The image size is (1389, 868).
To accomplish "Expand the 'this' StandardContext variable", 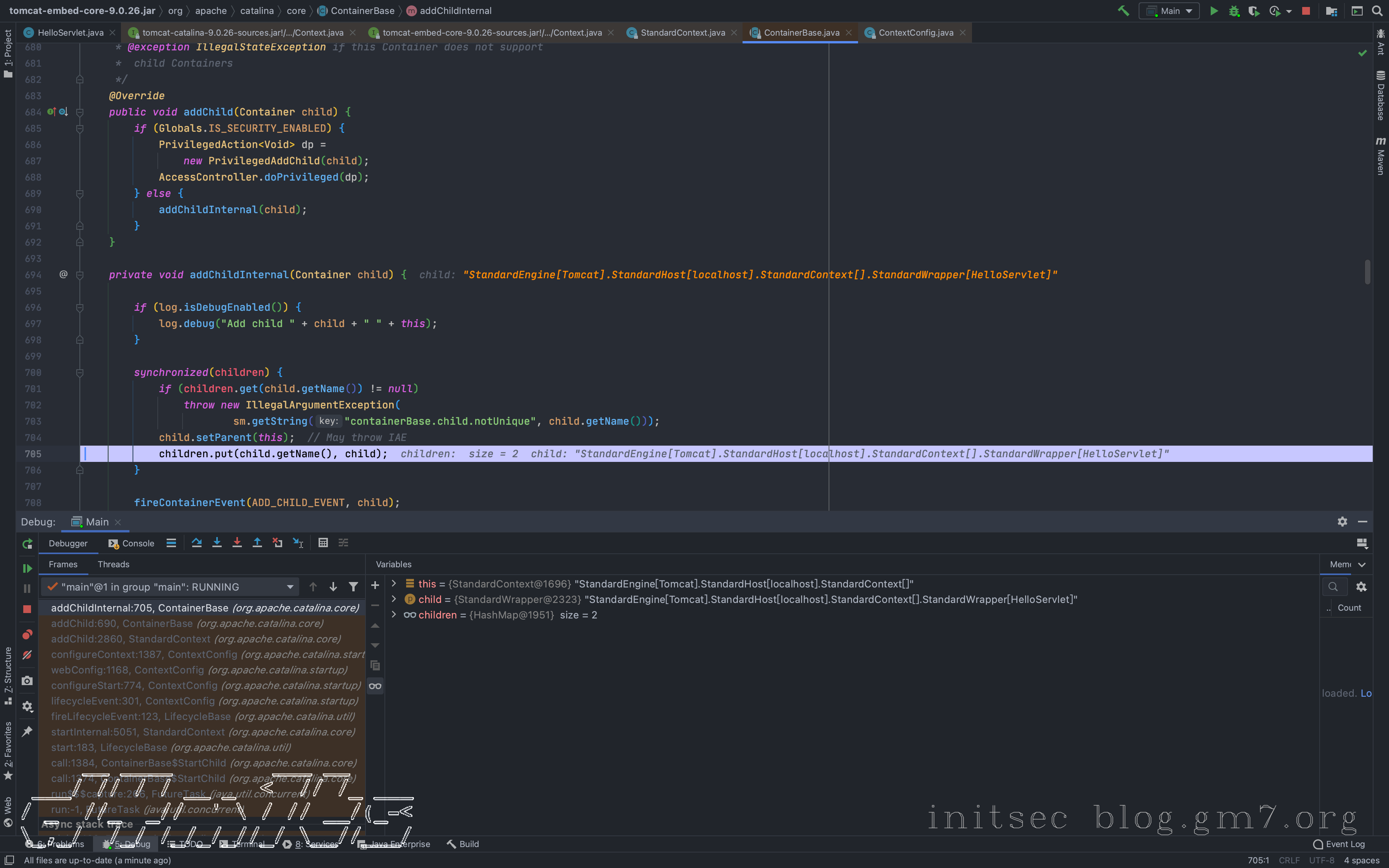I will coord(394,584).
